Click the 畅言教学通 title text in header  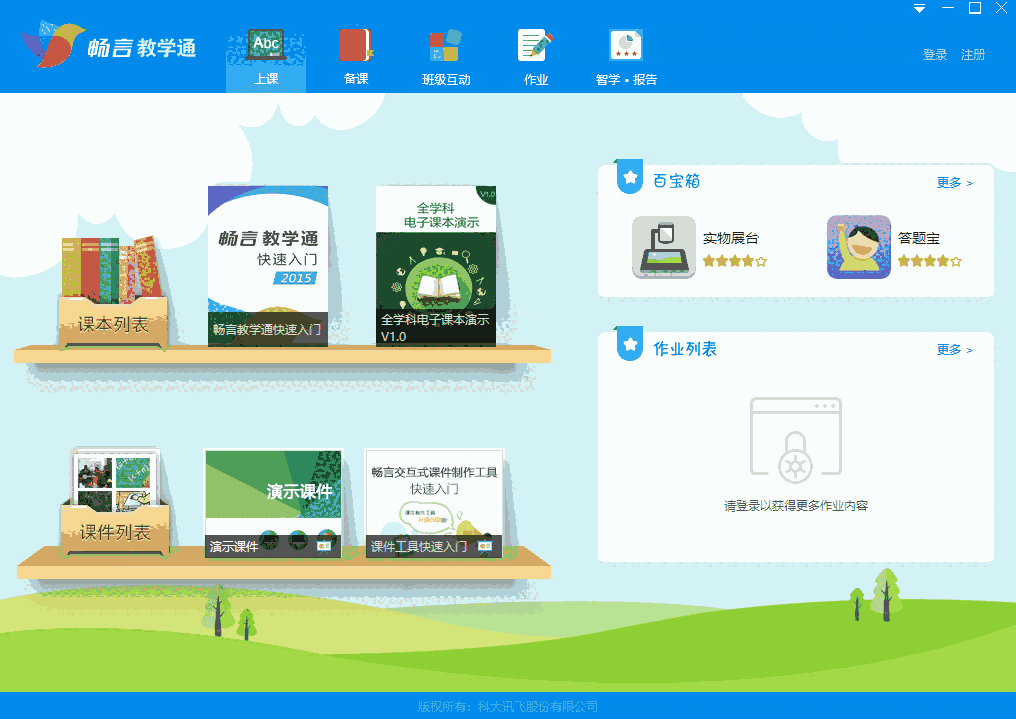pos(142,48)
